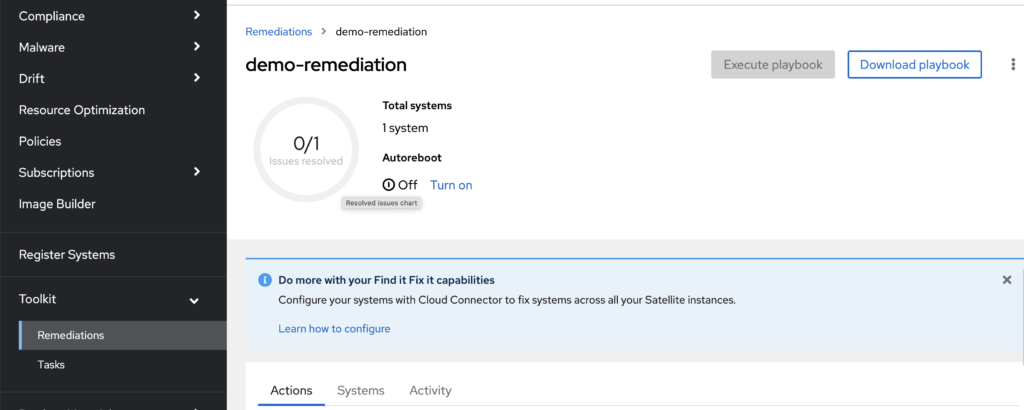Expand the Drift menu chevron

197,78
